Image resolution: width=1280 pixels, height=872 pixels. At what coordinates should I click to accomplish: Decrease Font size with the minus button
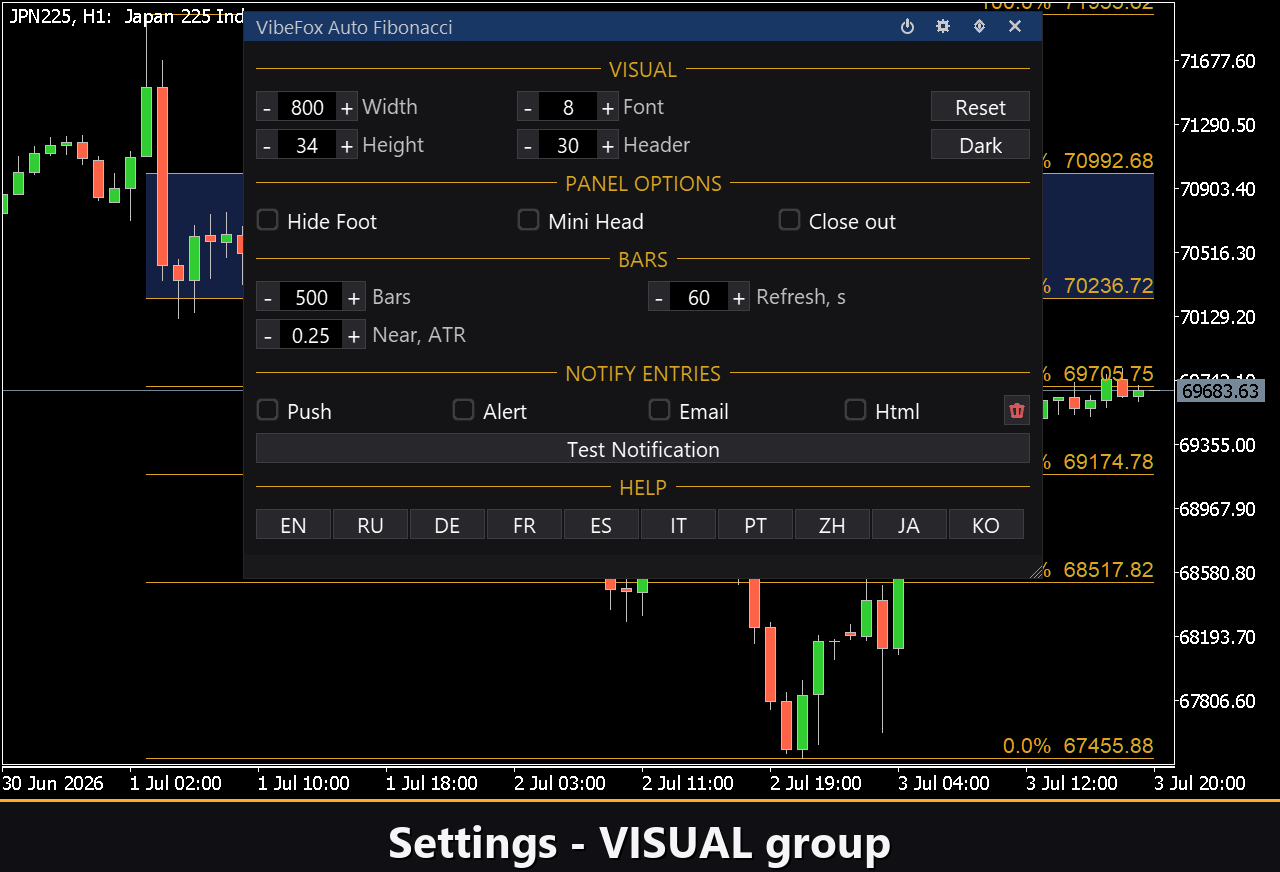[528, 107]
